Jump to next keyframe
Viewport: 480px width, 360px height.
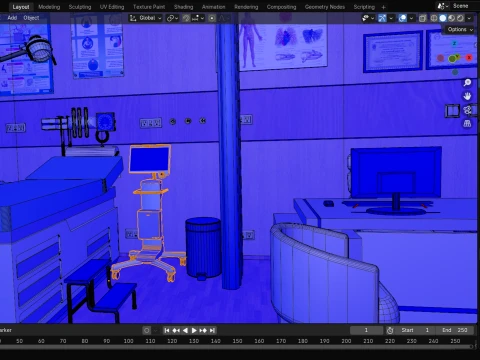tap(203, 330)
